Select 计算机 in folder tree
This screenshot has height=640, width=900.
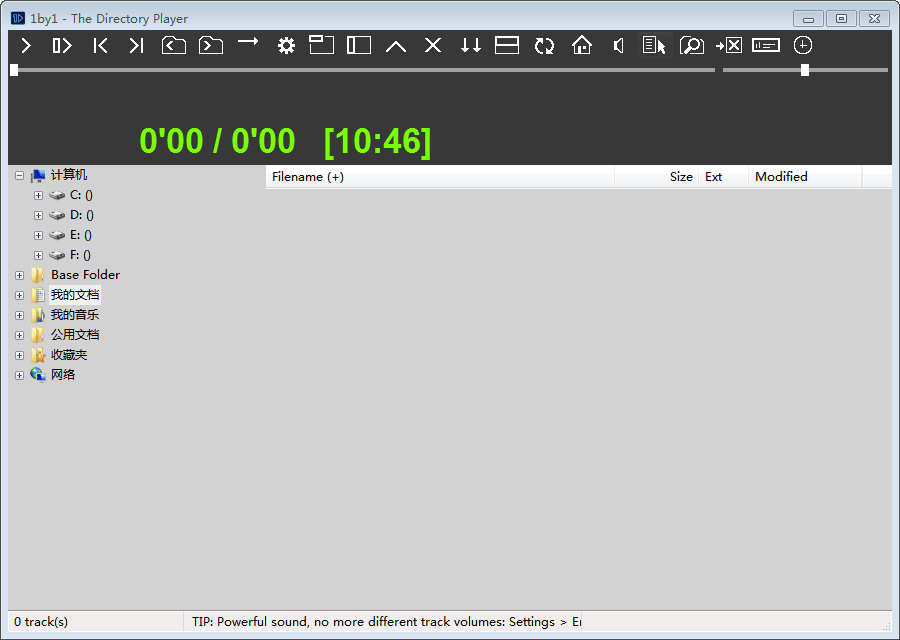(x=69, y=175)
